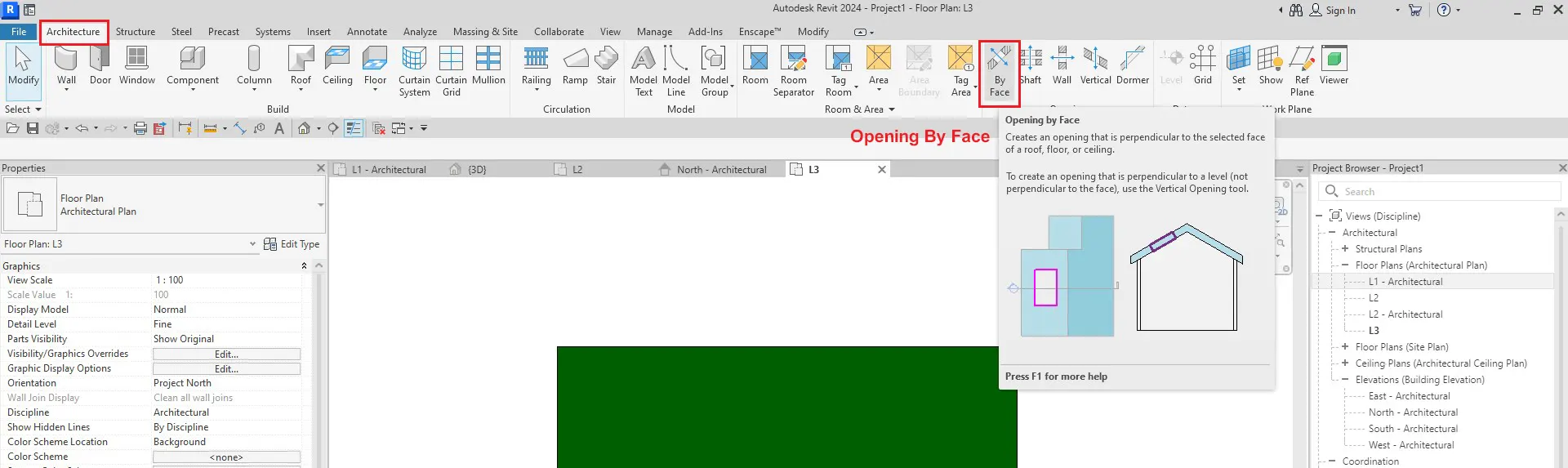This screenshot has width=1568, height=468.
Task: Choose the Mullion tool
Action: coord(488,65)
